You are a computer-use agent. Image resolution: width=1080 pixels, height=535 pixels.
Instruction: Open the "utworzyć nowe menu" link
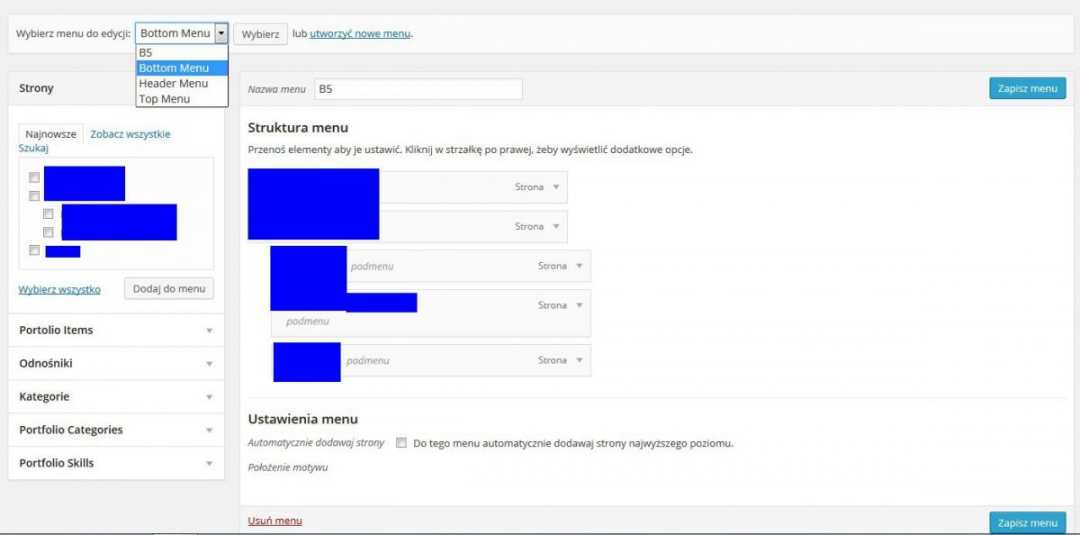pos(360,34)
